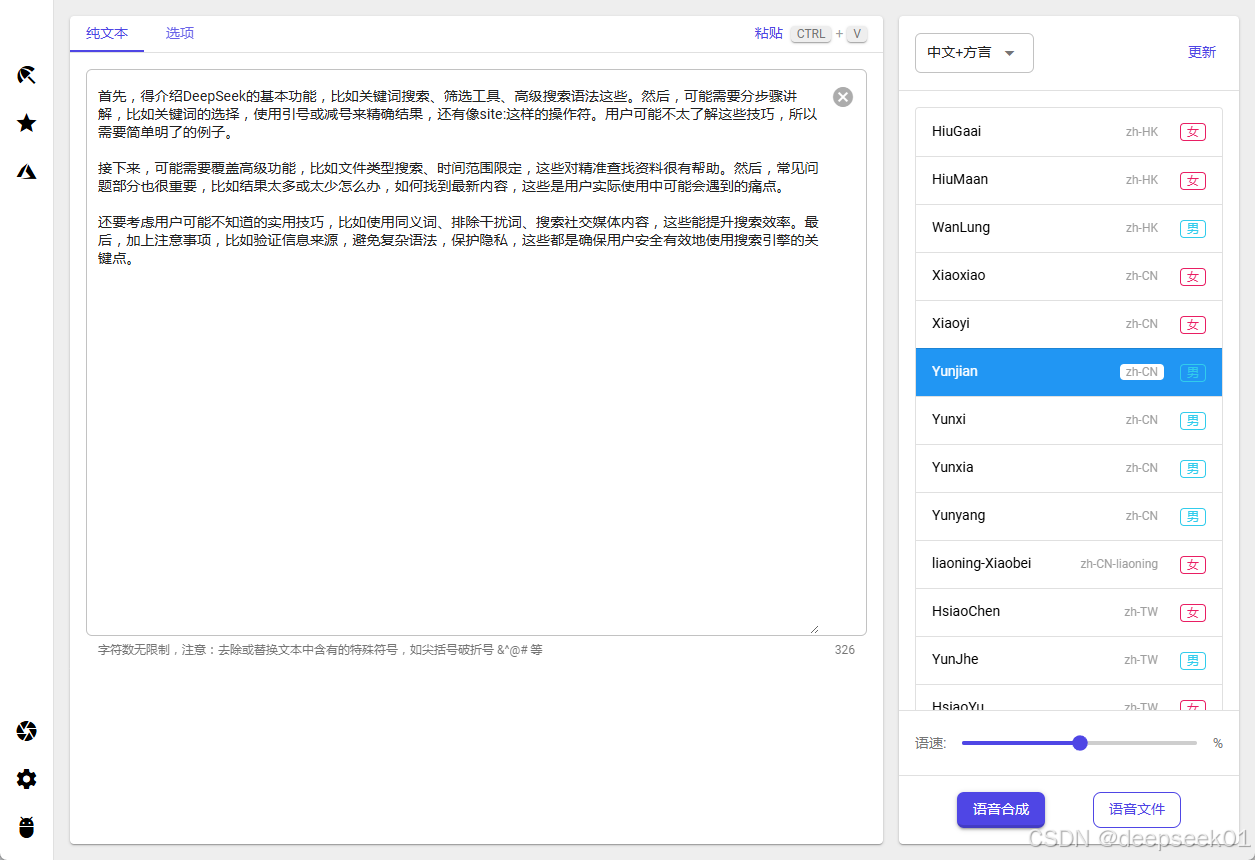
Task: Click the zh-TW tag on HsiaoChen row
Action: coord(1141,612)
